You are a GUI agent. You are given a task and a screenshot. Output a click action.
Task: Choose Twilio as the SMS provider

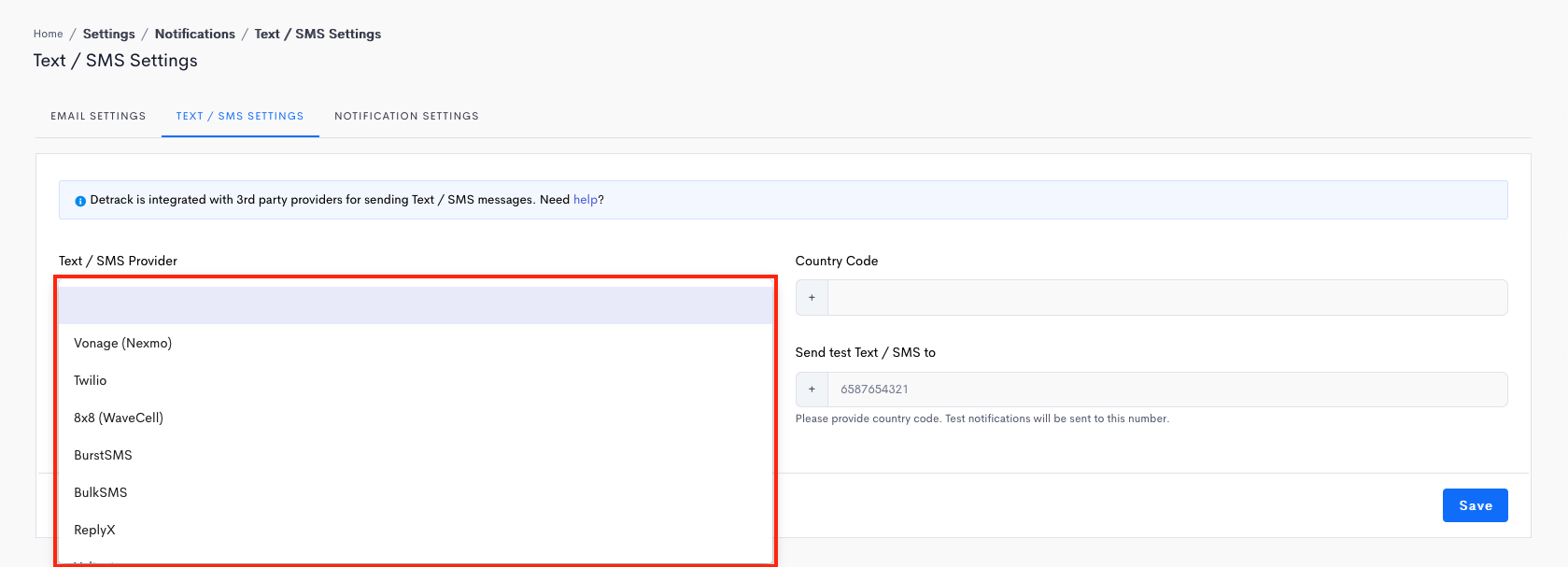[x=91, y=380]
